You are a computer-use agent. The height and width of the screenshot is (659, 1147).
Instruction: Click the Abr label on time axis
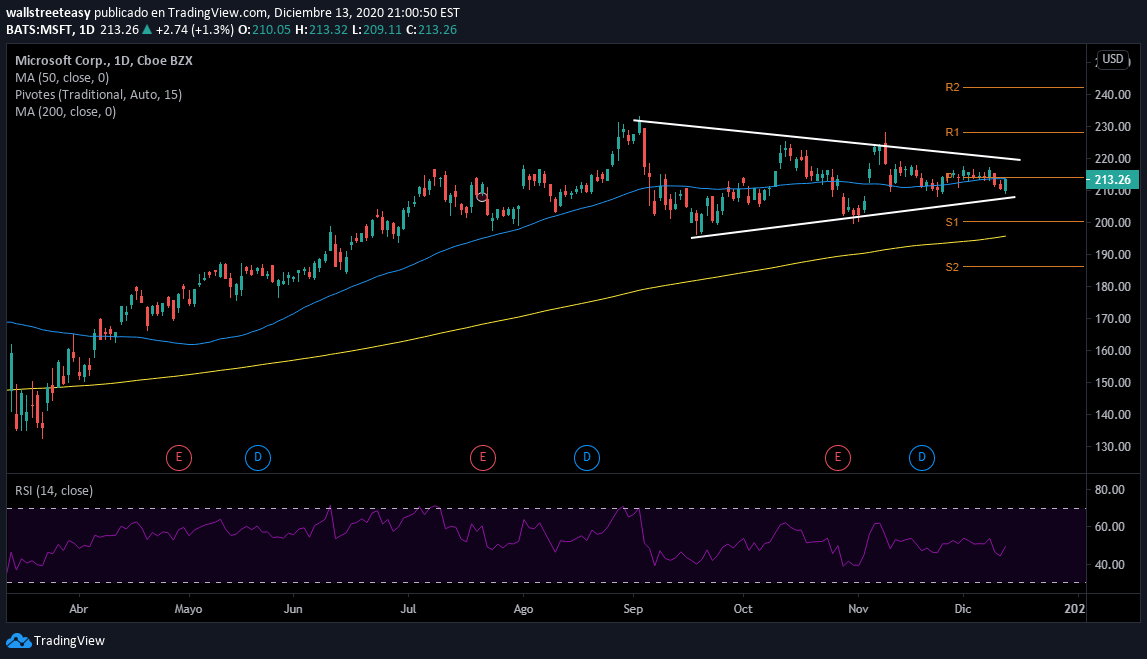coord(78,609)
